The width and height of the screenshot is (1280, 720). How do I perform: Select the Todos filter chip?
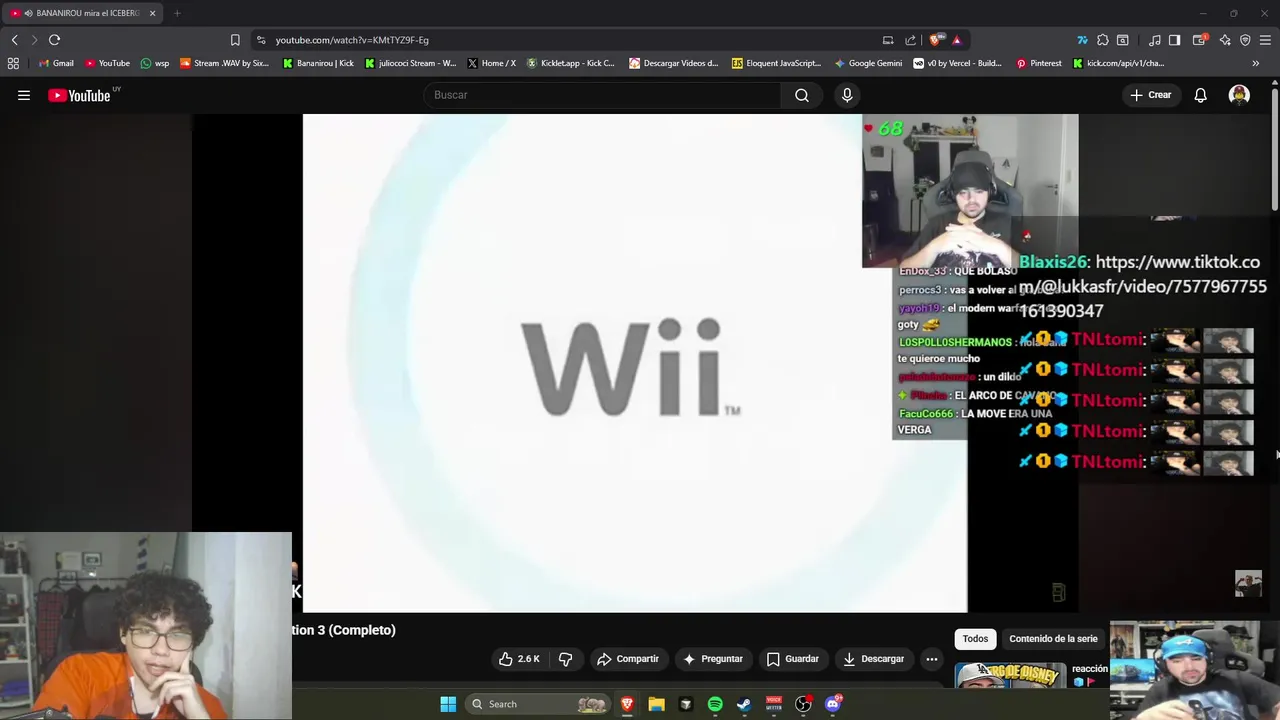tap(975, 639)
